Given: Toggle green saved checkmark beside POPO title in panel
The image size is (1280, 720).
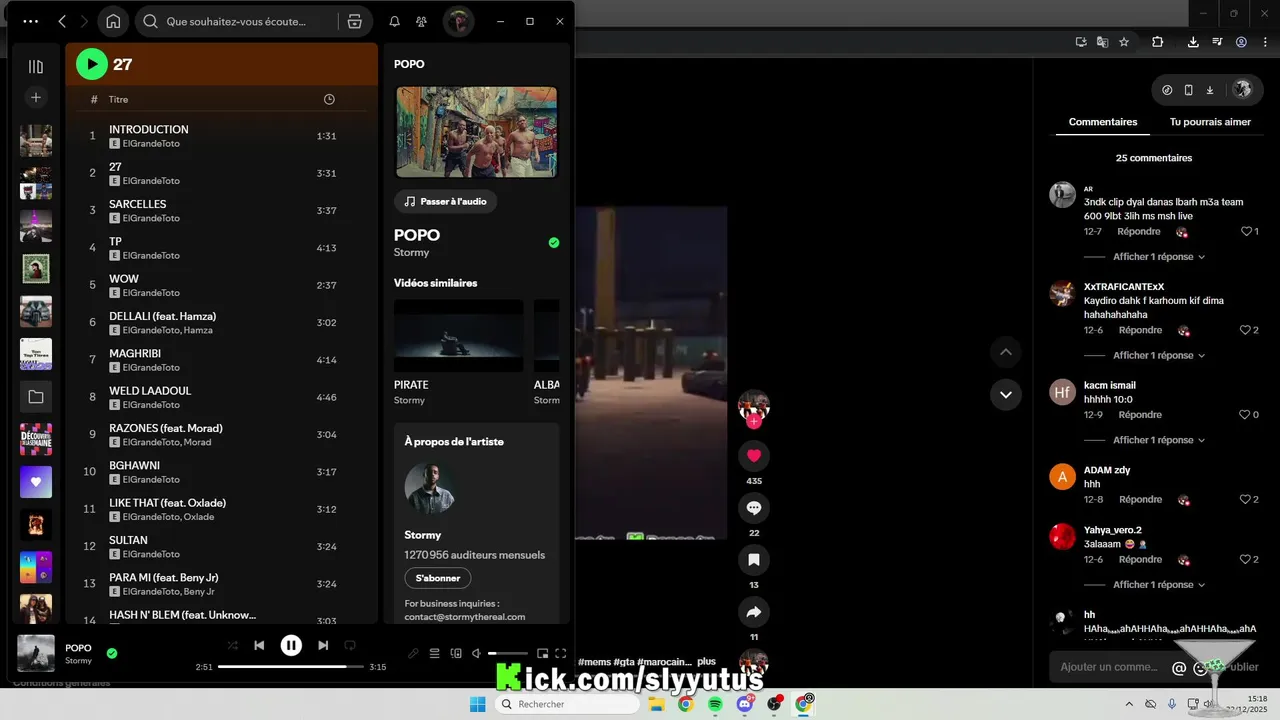Looking at the screenshot, I should coord(554,242).
